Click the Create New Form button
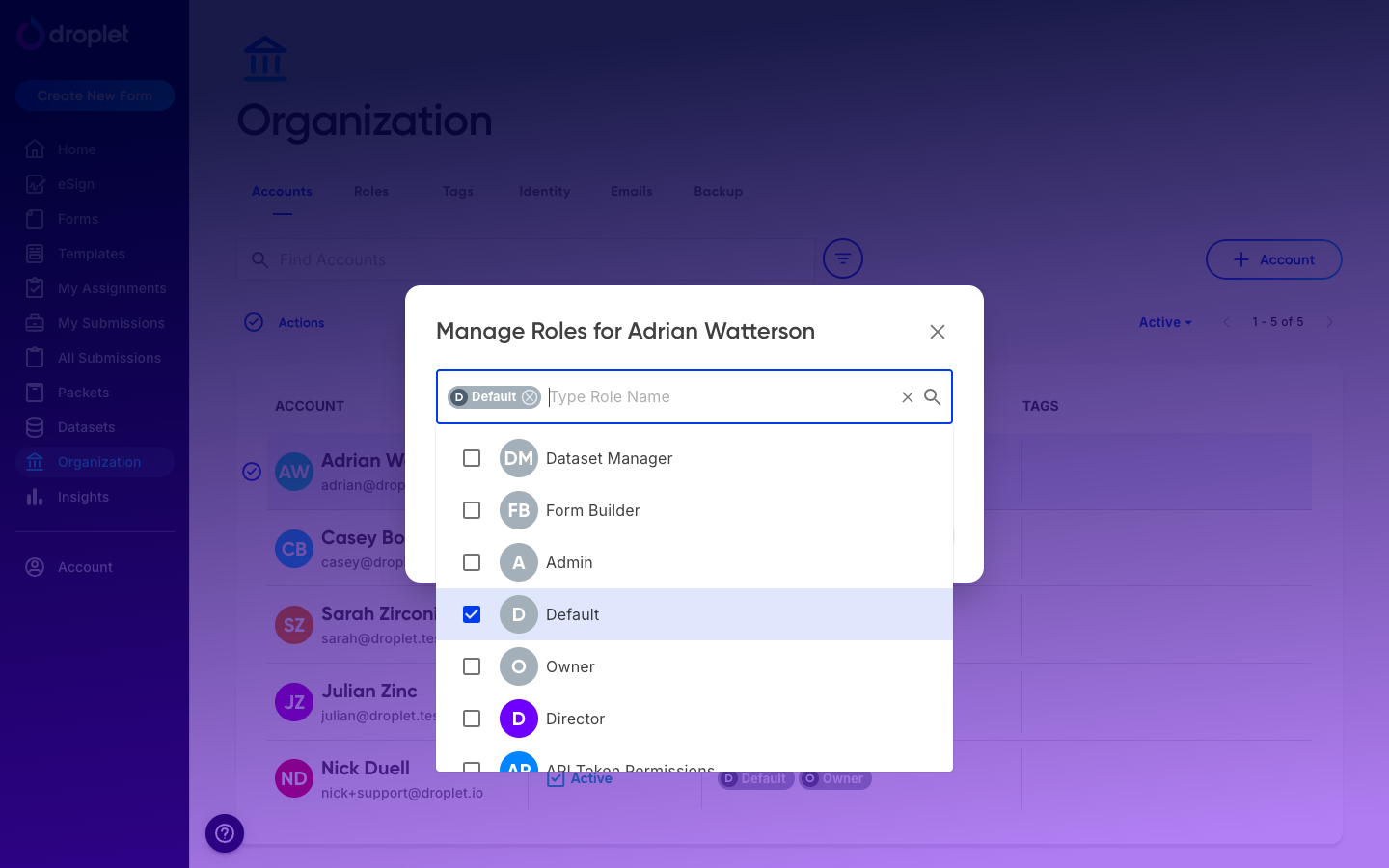The height and width of the screenshot is (868, 1389). pyautogui.click(x=95, y=95)
